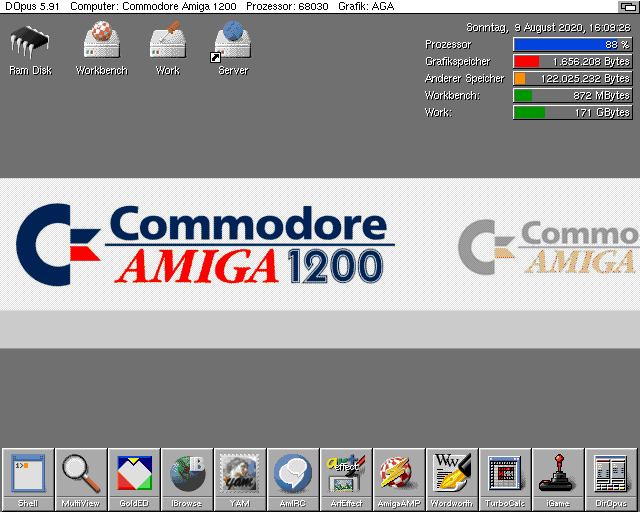Launch MultiView magnifier icon
640x512 pixels.
tap(81, 479)
